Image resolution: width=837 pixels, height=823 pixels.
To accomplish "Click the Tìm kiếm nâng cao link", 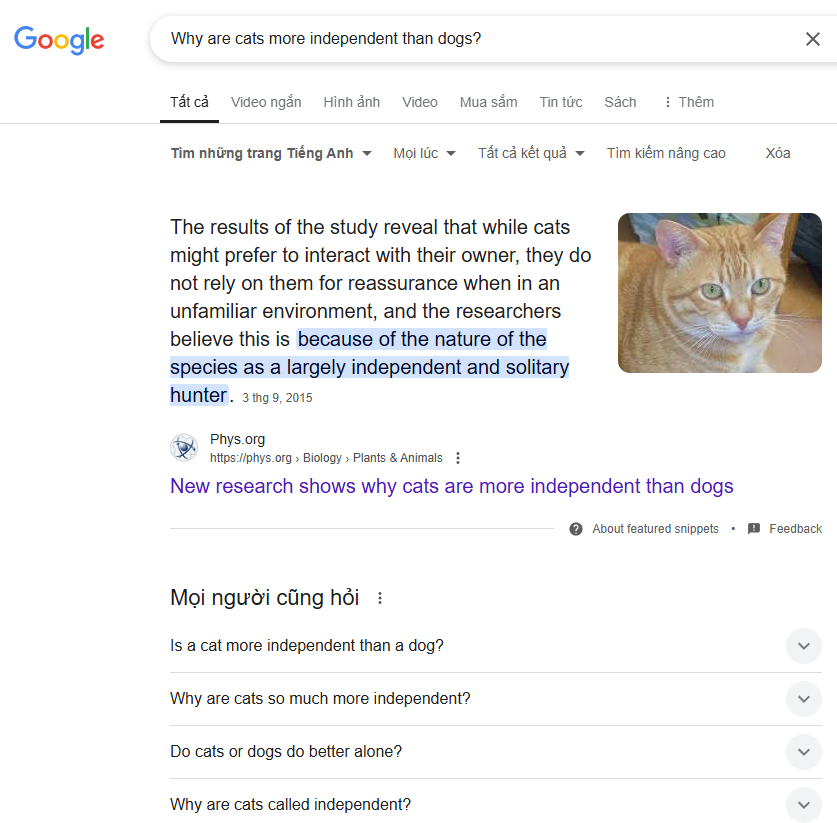I will 666,153.
